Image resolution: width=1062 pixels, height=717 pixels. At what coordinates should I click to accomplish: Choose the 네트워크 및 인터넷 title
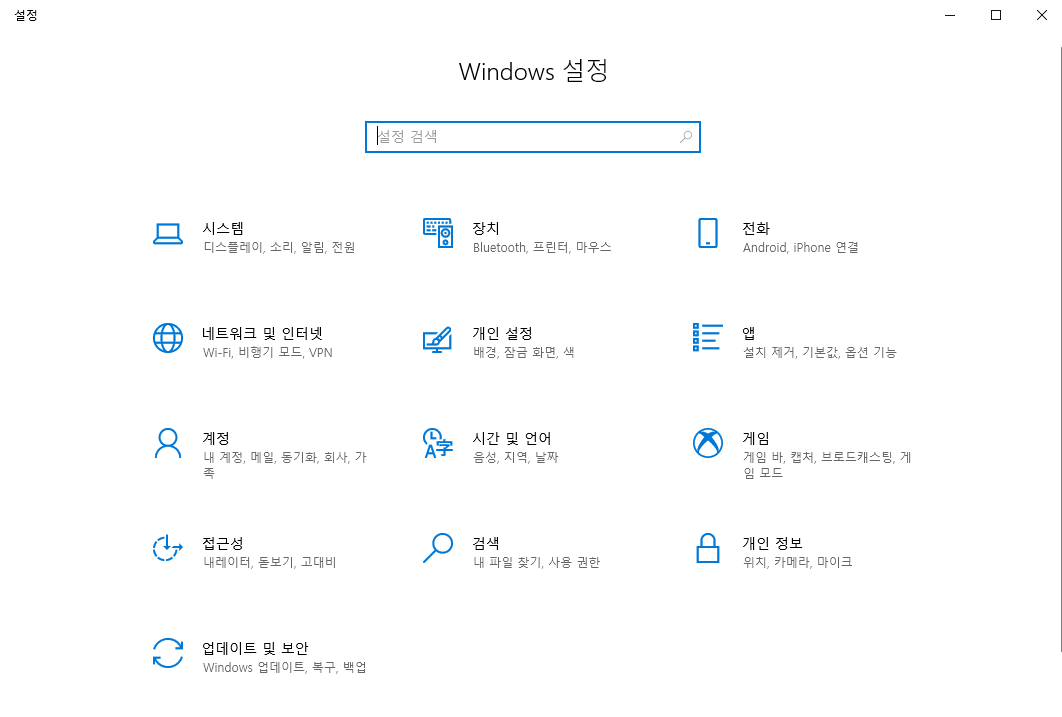point(262,333)
